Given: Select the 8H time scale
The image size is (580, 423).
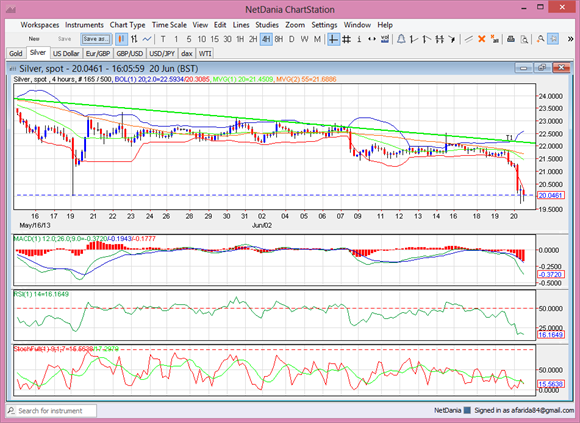Looking at the screenshot, I should click(x=279, y=39).
